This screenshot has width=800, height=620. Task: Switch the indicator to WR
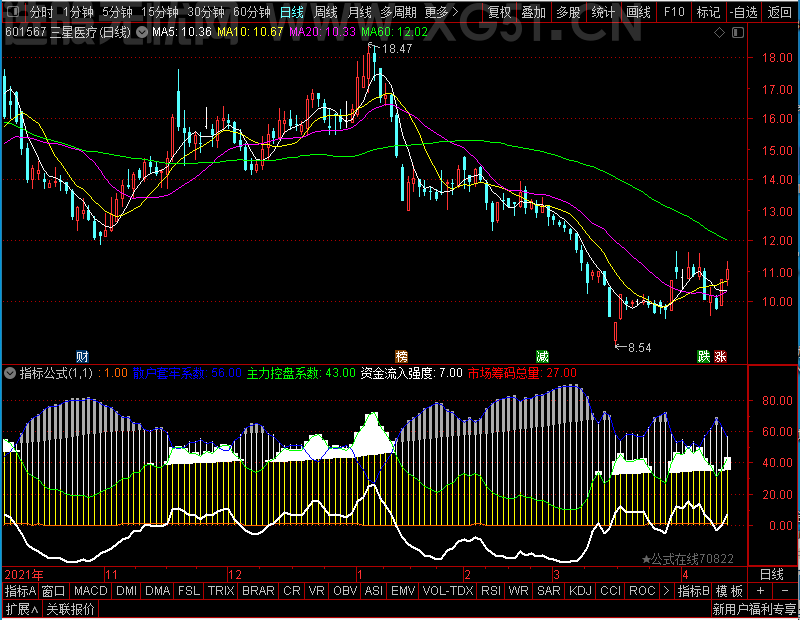coord(518,590)
